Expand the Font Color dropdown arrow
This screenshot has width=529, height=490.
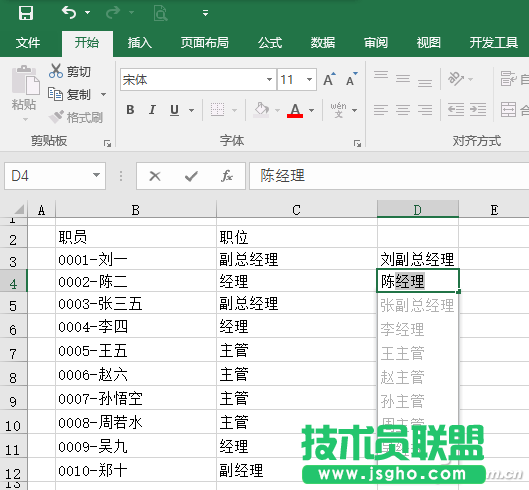311,110
